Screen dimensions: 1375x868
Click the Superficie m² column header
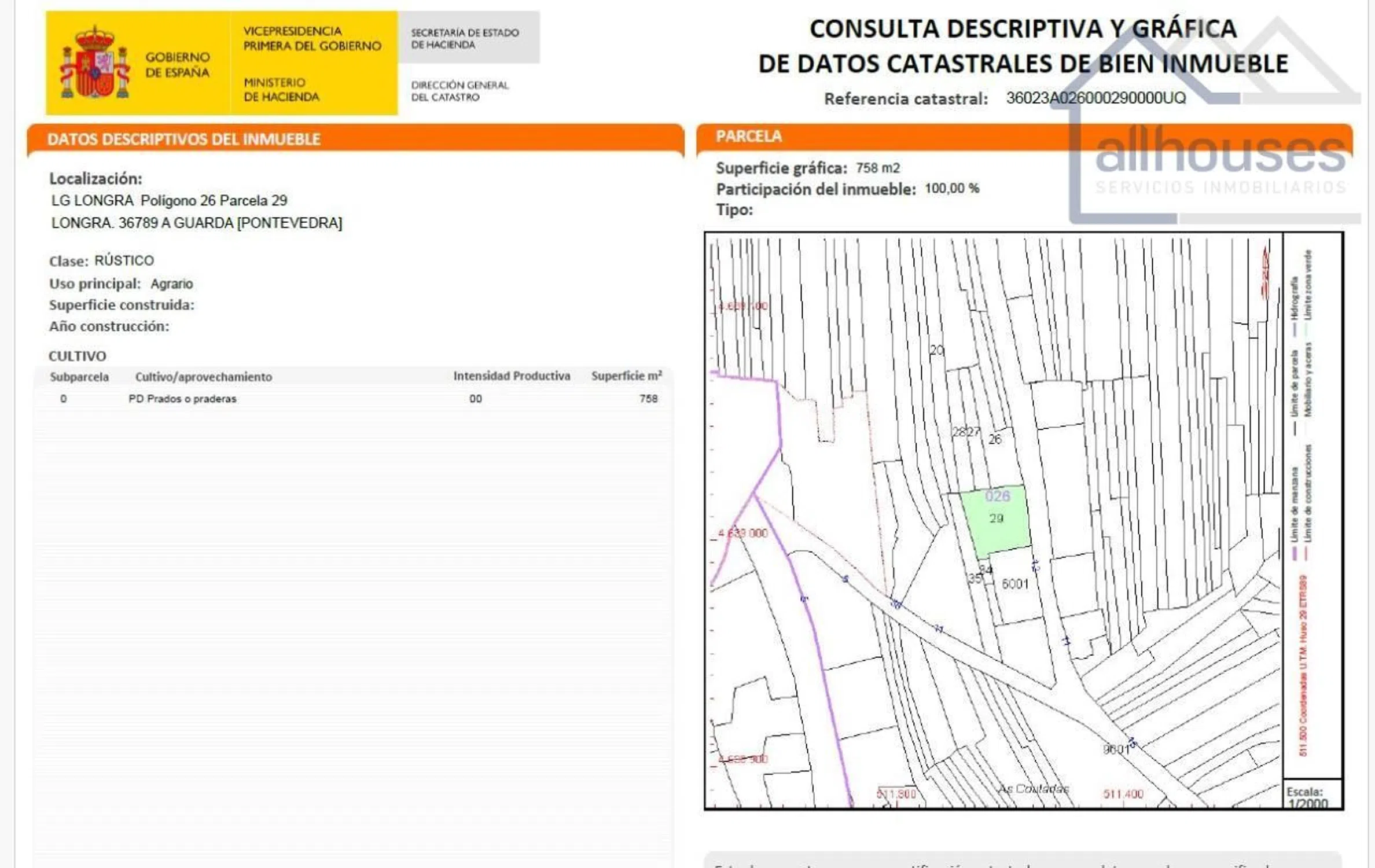pos(626,376)
